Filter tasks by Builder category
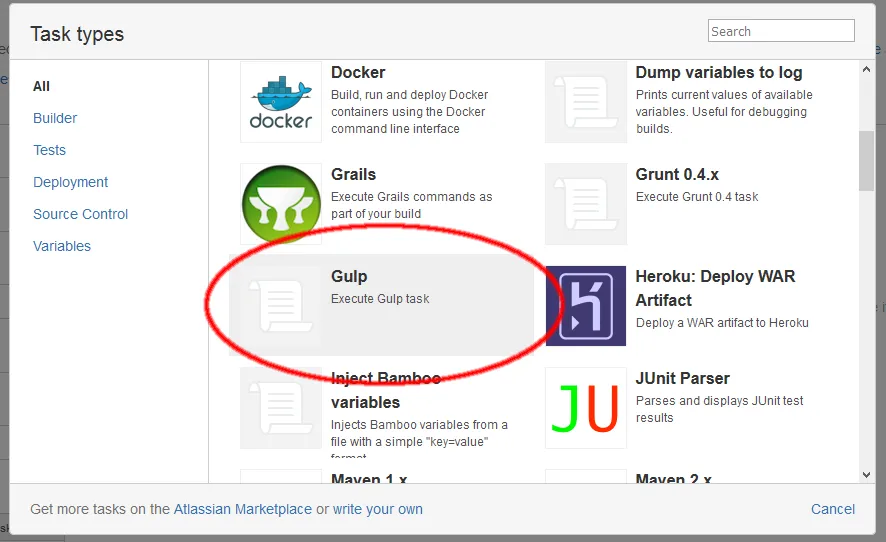The width and height of the screenshot is (886, 542). (x=55, y=118)
